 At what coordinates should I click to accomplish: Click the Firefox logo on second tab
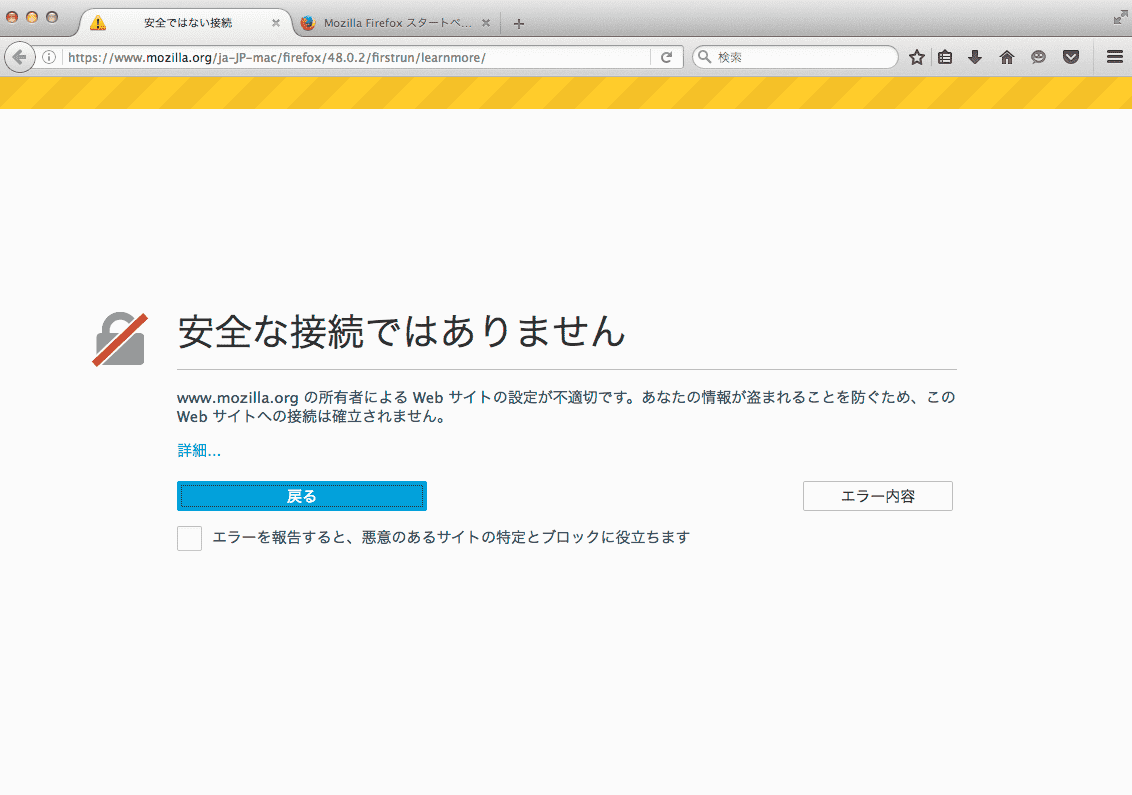pyautogui.click(x=308, y=23)
